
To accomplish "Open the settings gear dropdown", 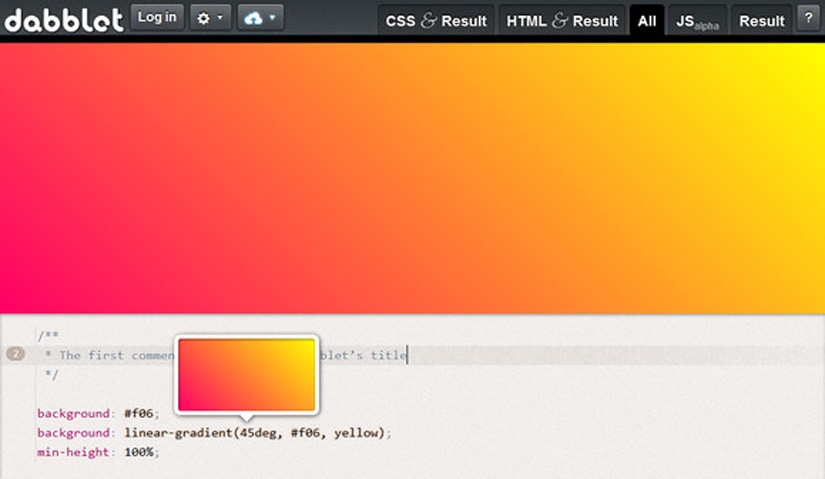I will point(210,17).
